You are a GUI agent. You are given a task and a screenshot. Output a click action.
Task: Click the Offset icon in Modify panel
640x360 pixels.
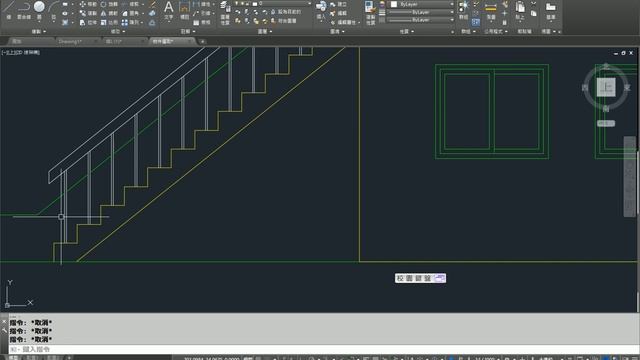click(x=152, y=22)
